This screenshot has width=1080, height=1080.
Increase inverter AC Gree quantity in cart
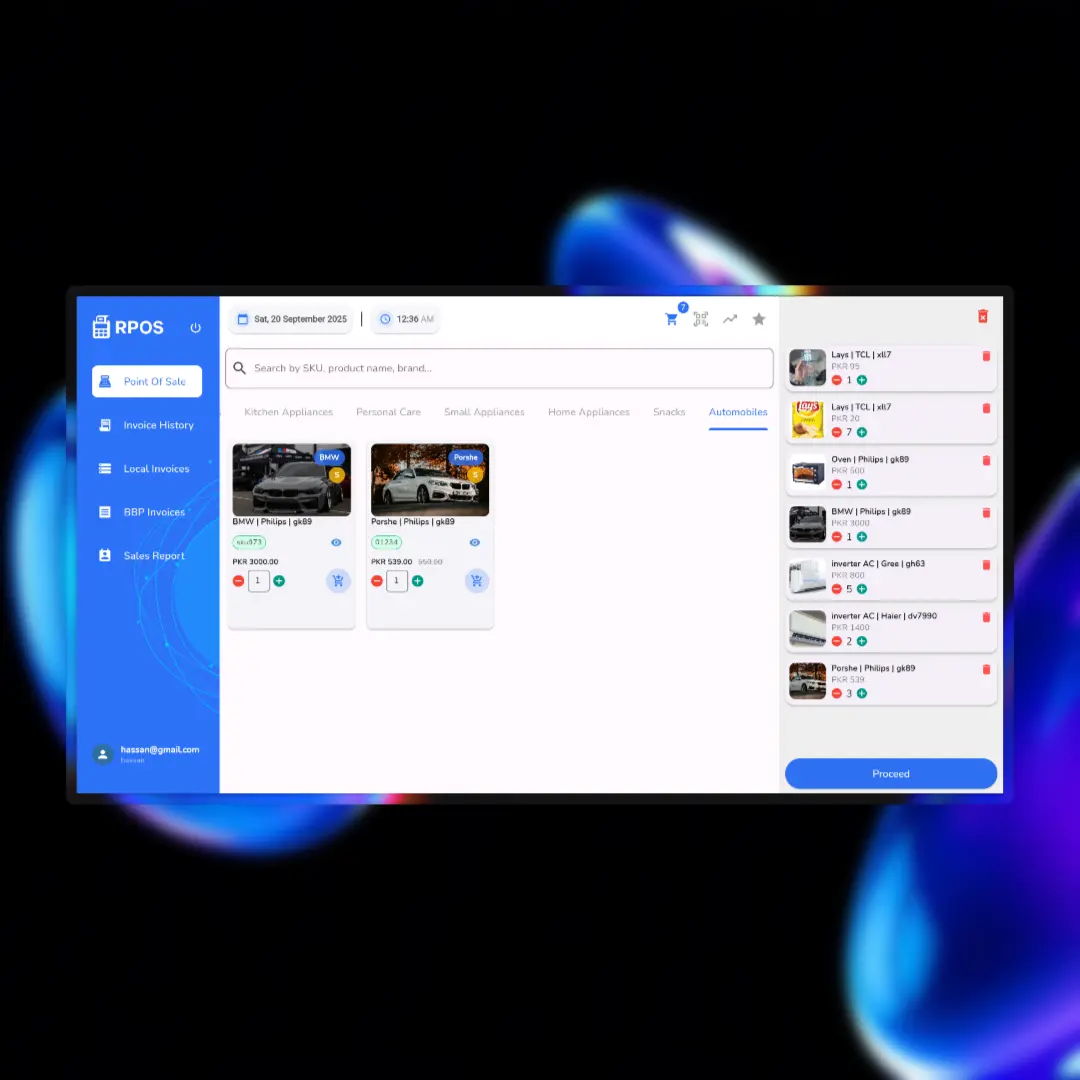pos(862,589)
